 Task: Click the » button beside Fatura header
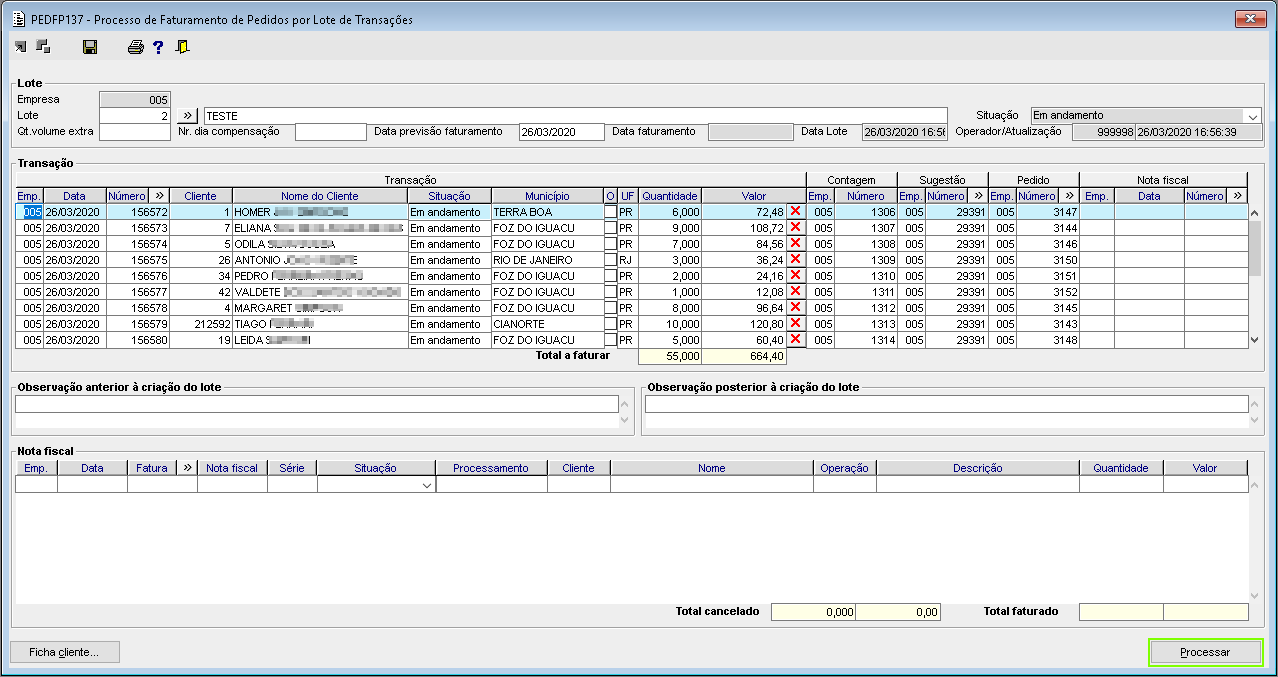[x=186, y=468]
